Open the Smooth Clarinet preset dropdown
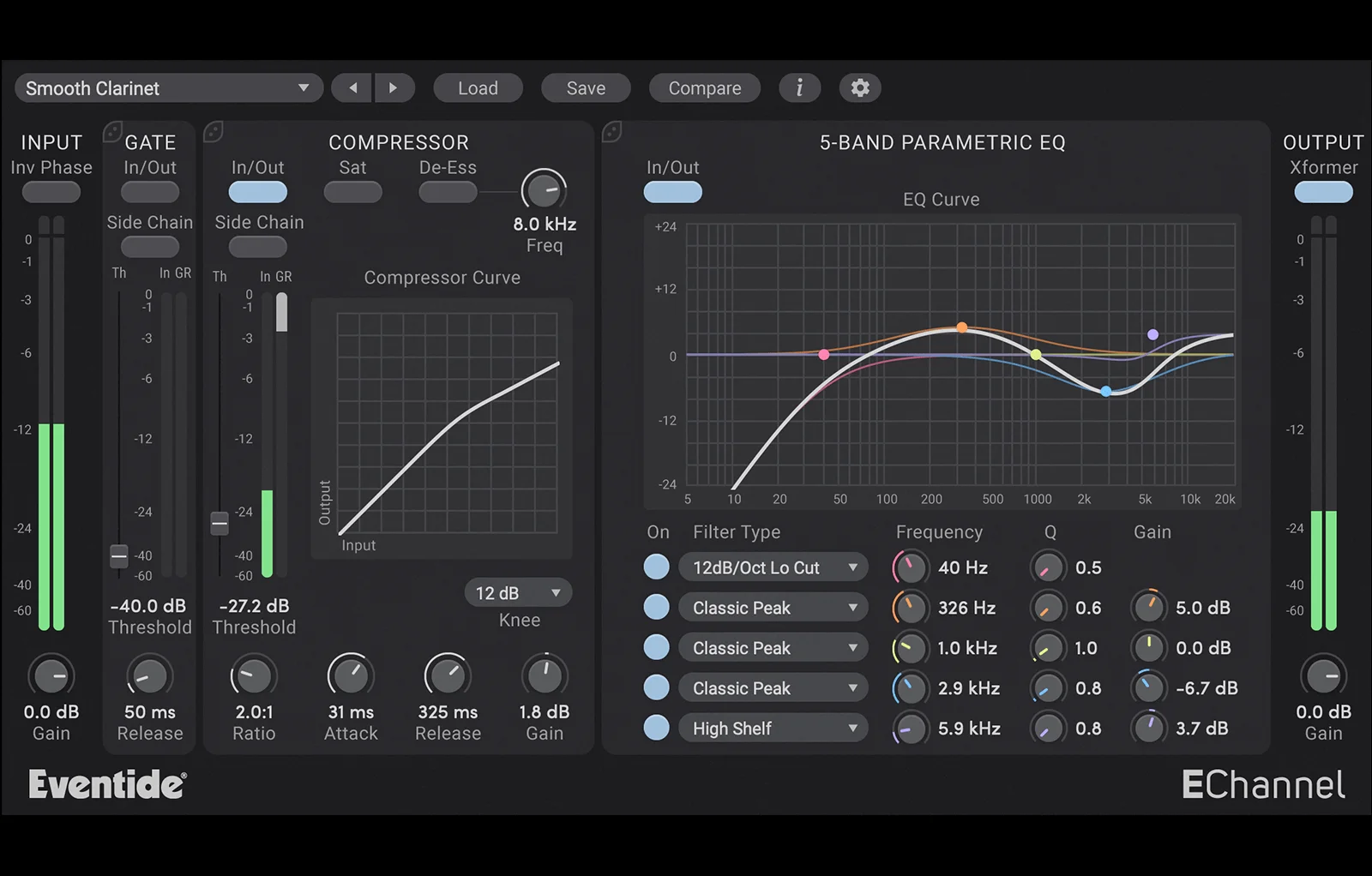The image size is (1372, 876). coord(168,88)
